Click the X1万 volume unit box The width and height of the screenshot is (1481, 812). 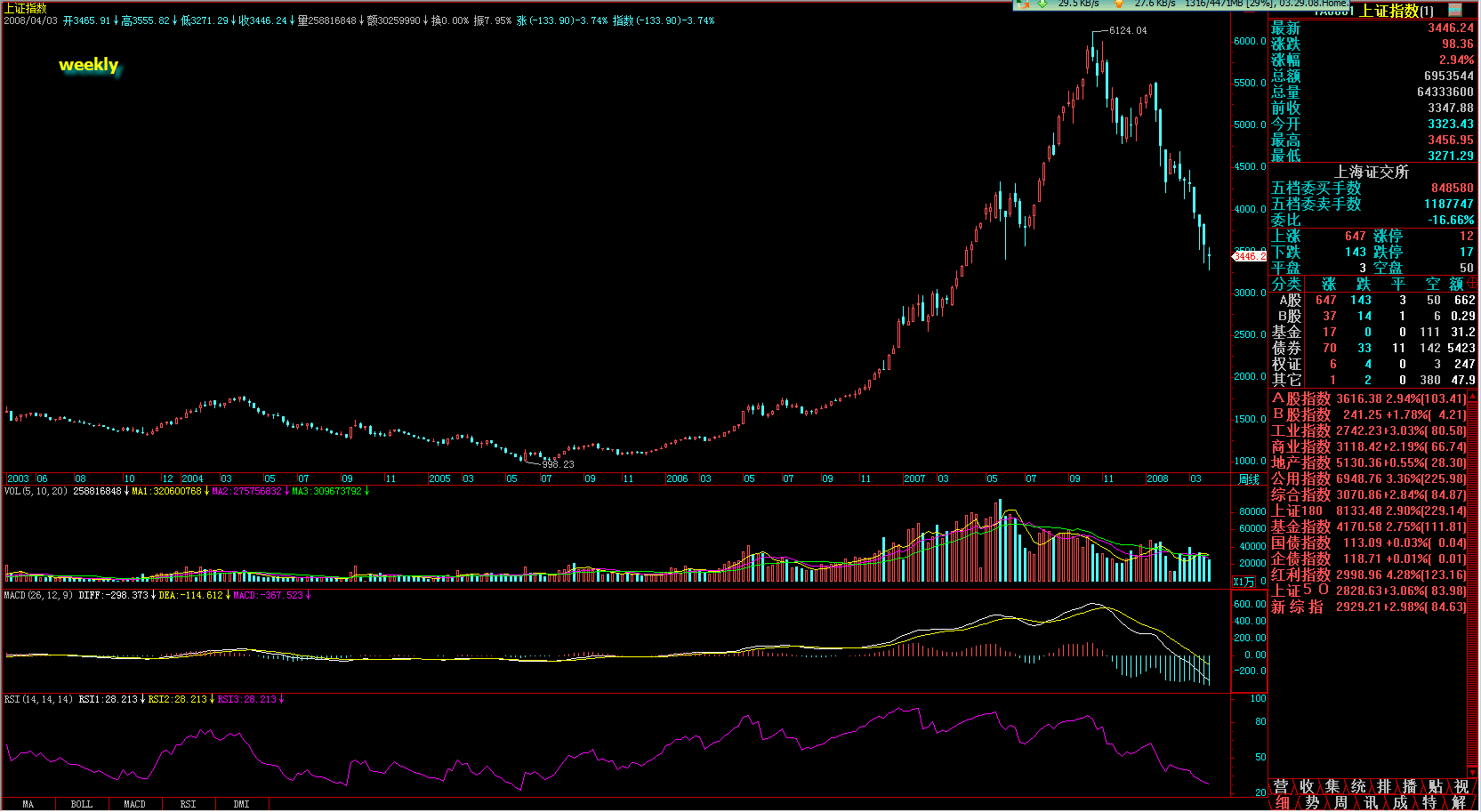1244,582
